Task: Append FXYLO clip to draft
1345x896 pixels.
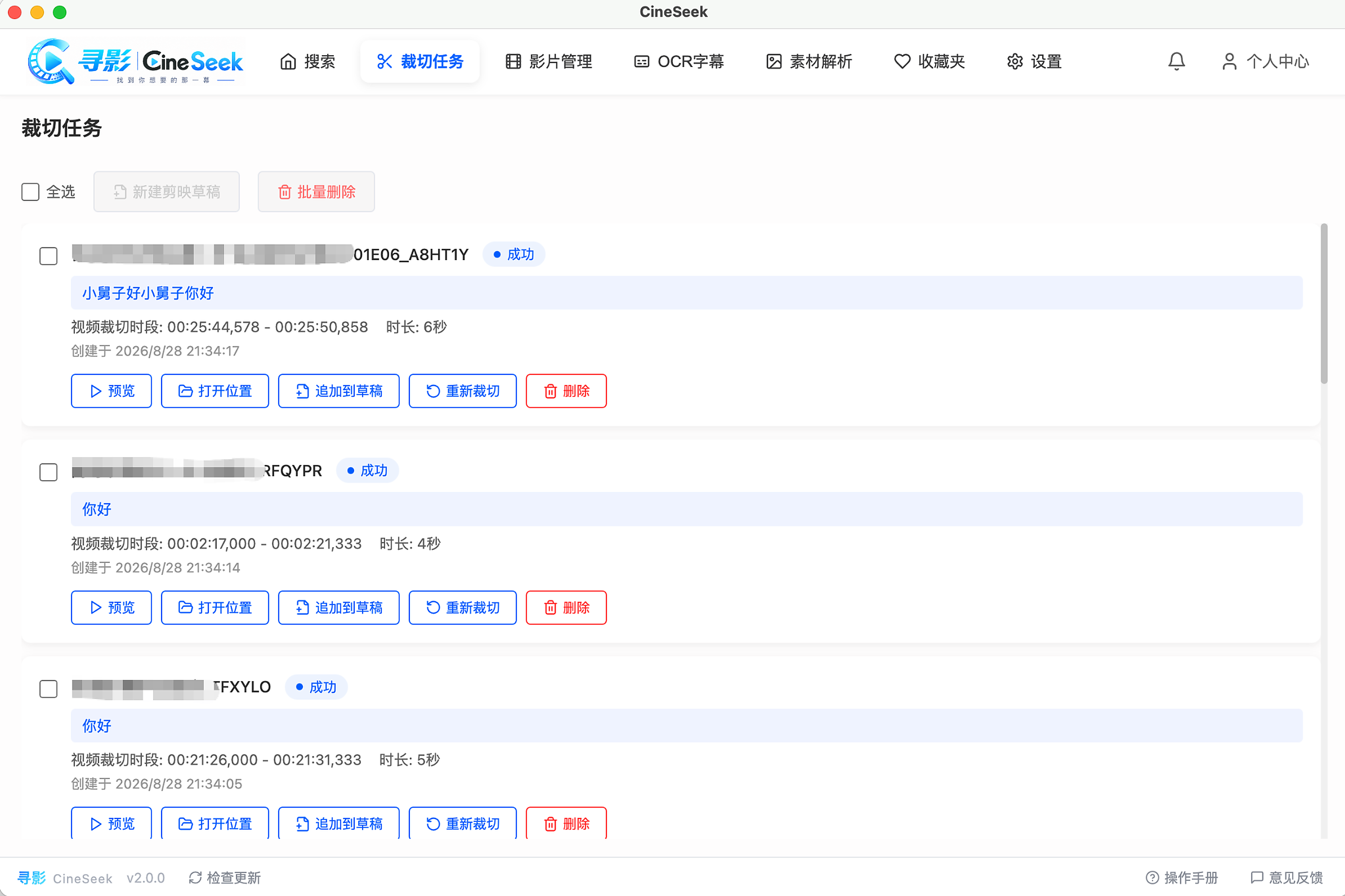Action: click(338, 823)
